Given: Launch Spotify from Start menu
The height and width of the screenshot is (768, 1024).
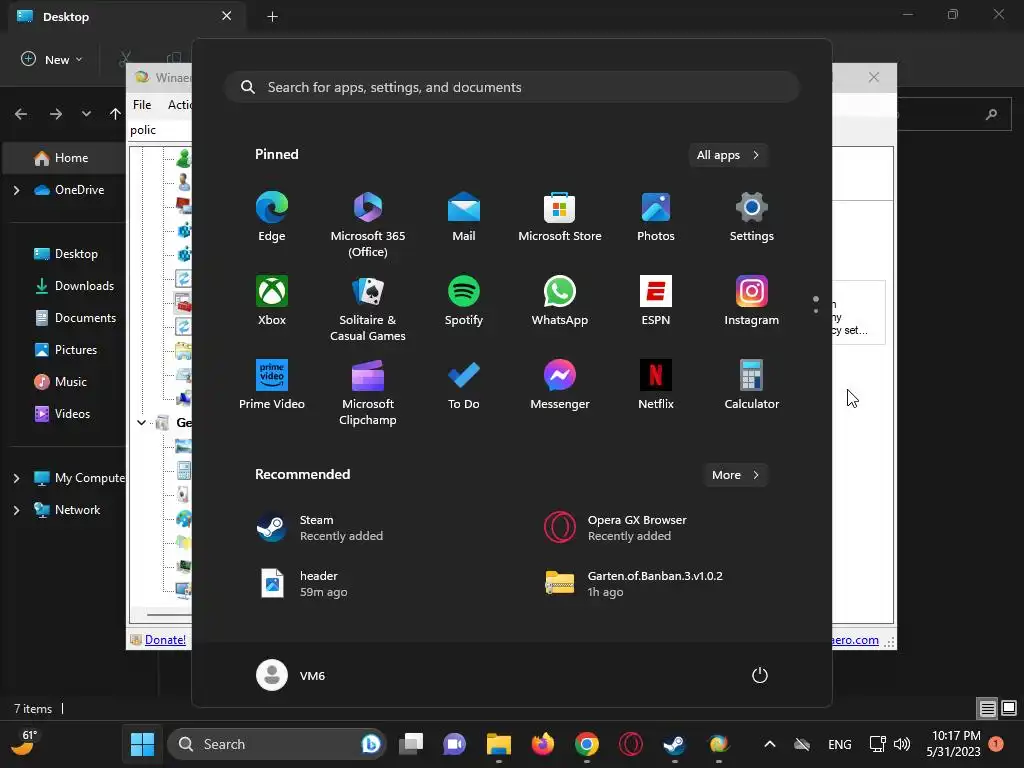Looking at the screenshot, I should point(464,300).
